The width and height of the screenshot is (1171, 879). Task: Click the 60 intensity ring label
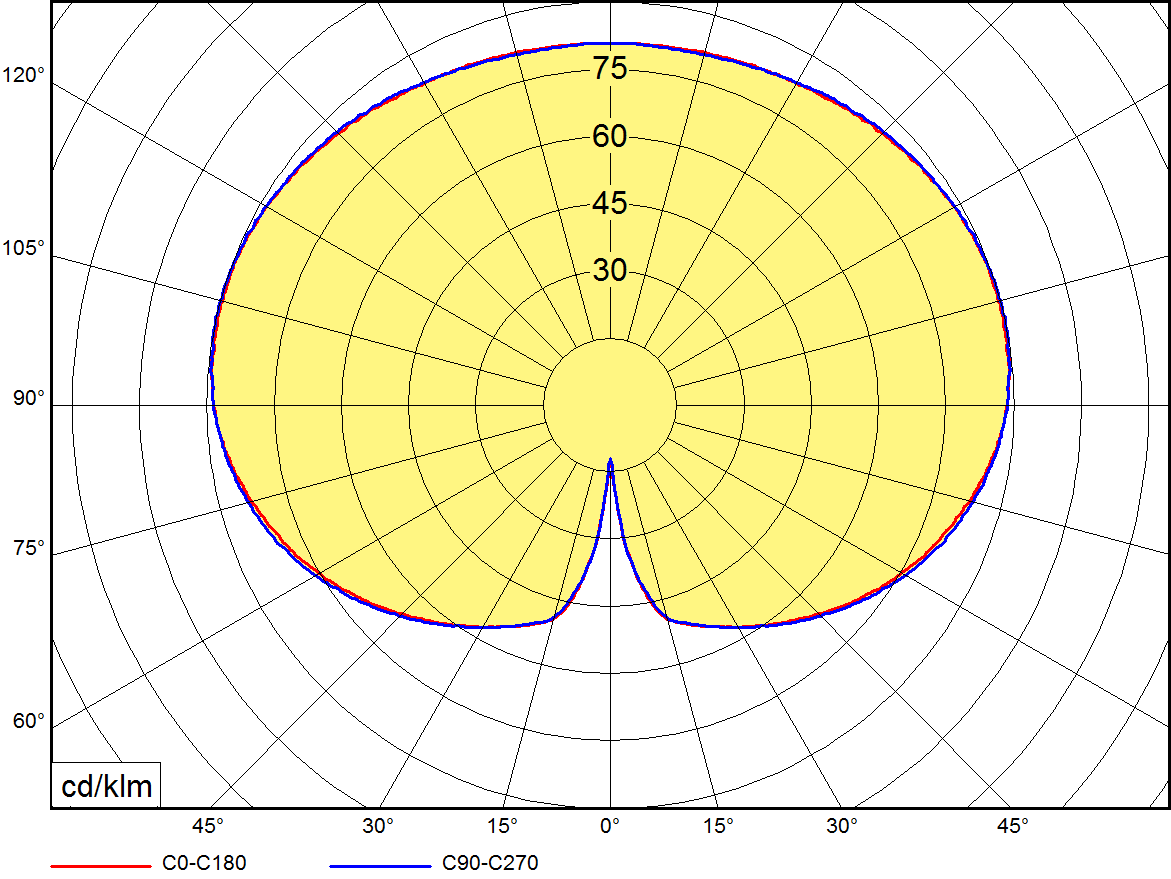click(x=610, y=137)
